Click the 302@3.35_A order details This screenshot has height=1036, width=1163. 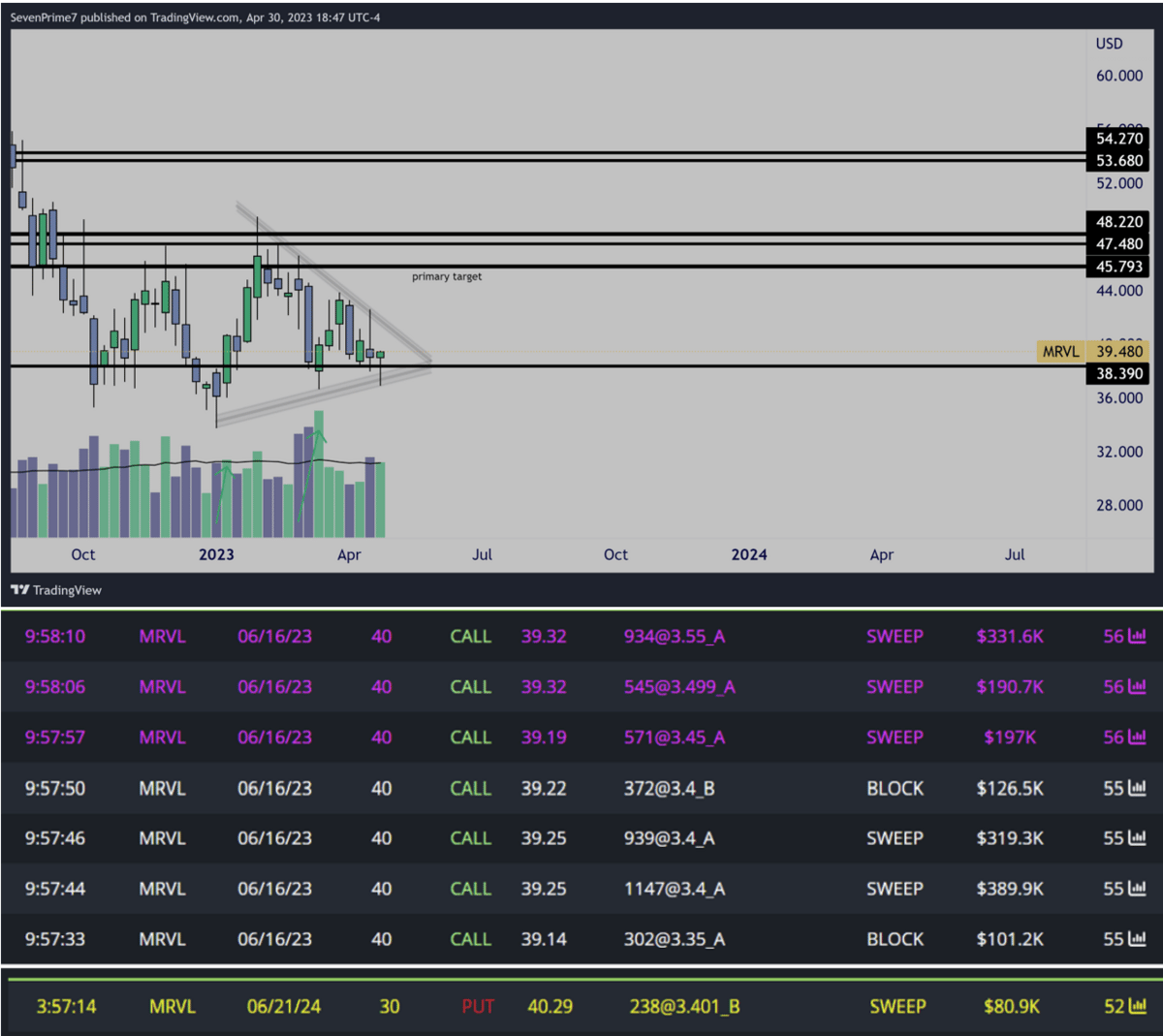click(675, 939)
